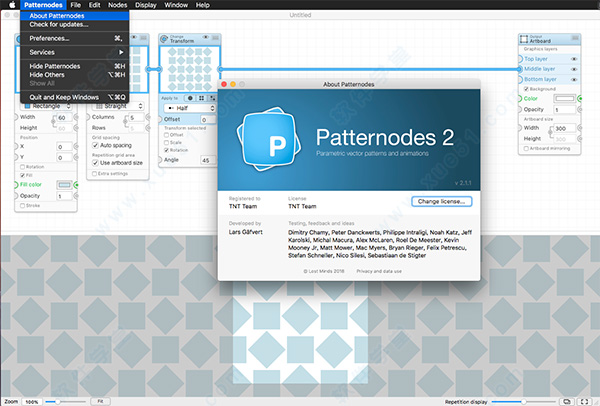600x406 pixels.
Task: Choose Quit and Keep Windows
Action: coord(75,97)
